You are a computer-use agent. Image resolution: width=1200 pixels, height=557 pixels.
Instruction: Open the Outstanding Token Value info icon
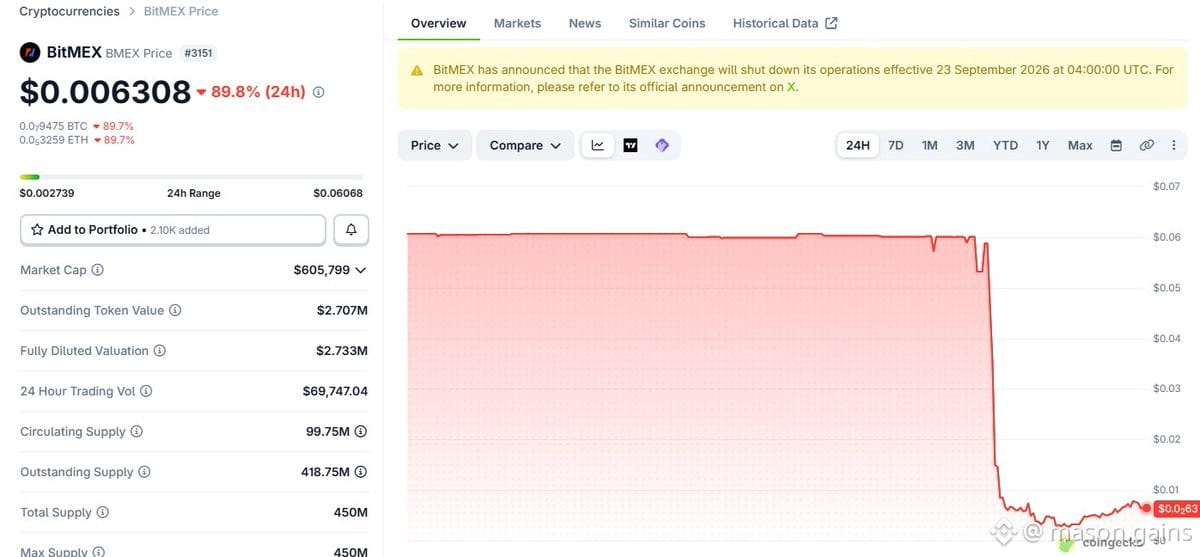[175, 310]
